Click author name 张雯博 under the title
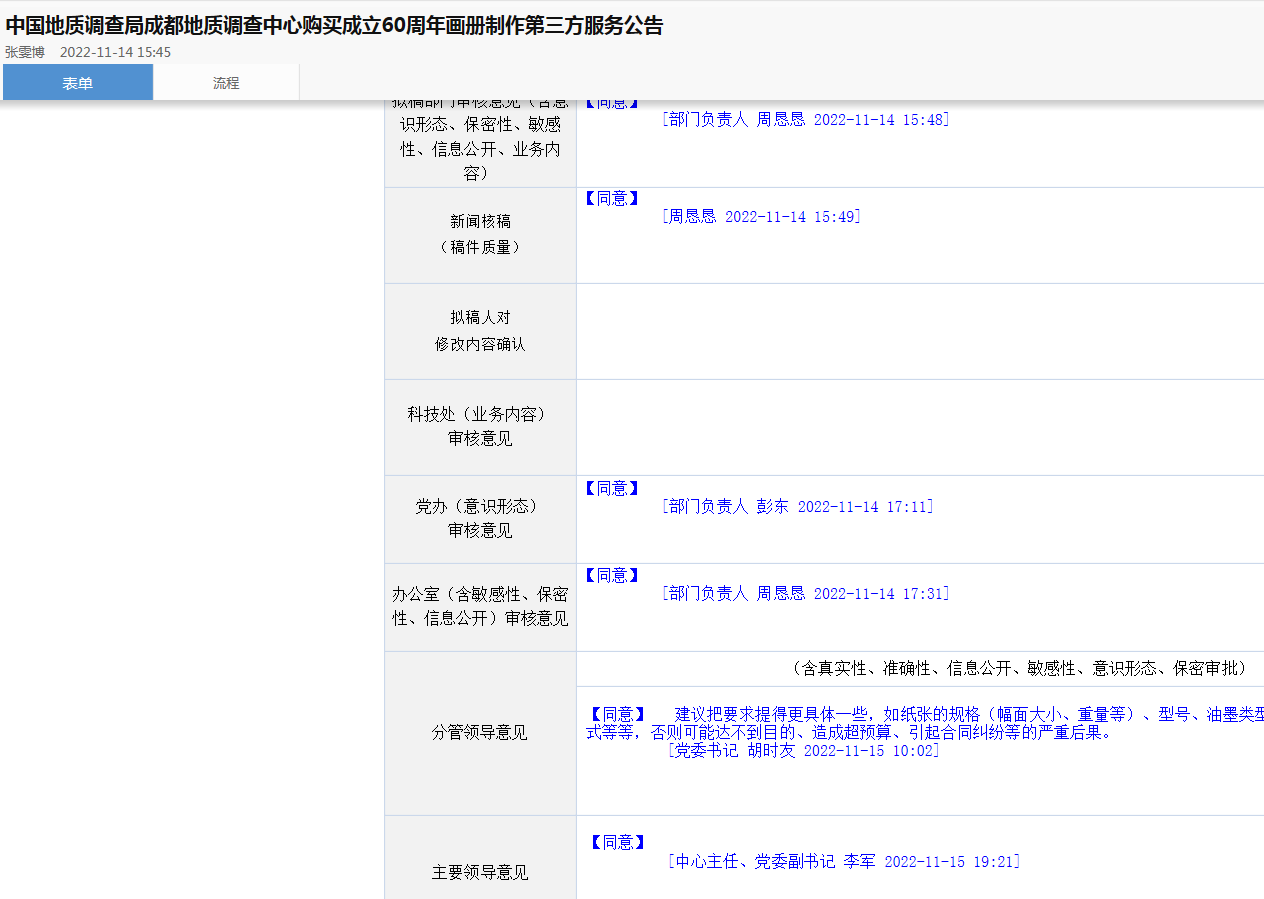This screenshot has width=1264, height=899. click(25, 52)
